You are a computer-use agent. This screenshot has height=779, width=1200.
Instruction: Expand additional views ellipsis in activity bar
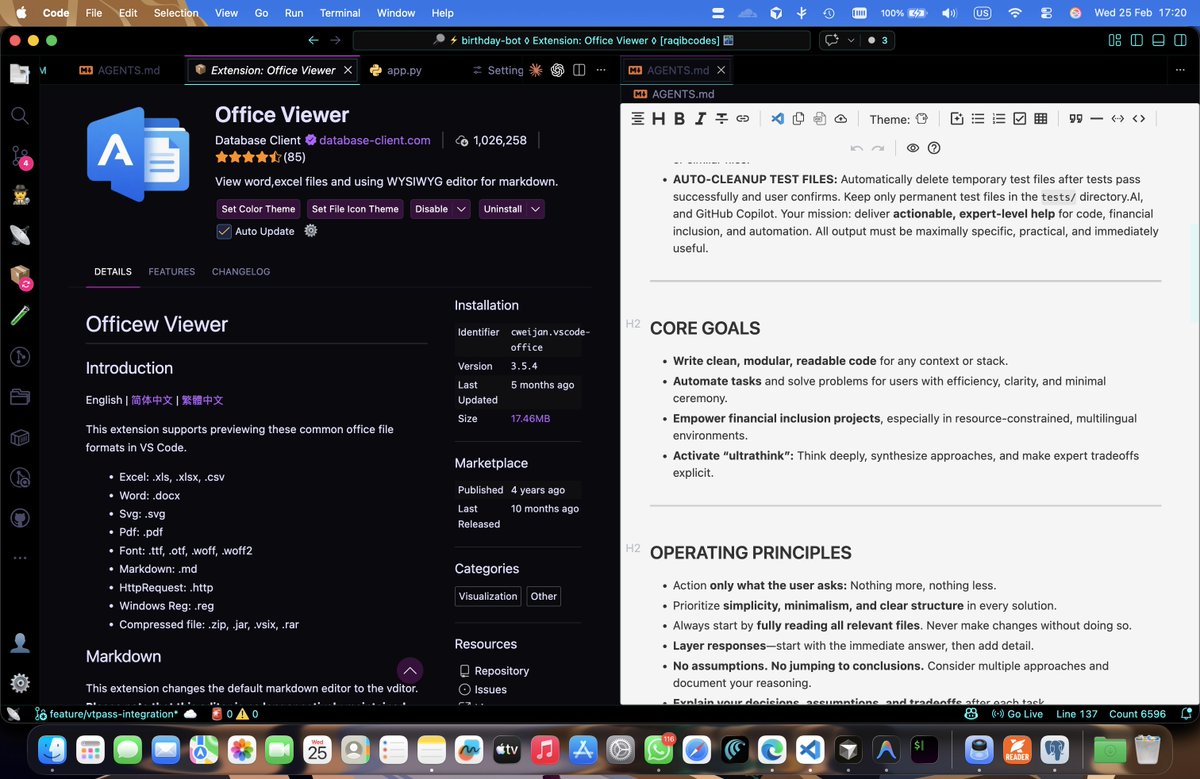pyautogui.click(x=20, y=558)
